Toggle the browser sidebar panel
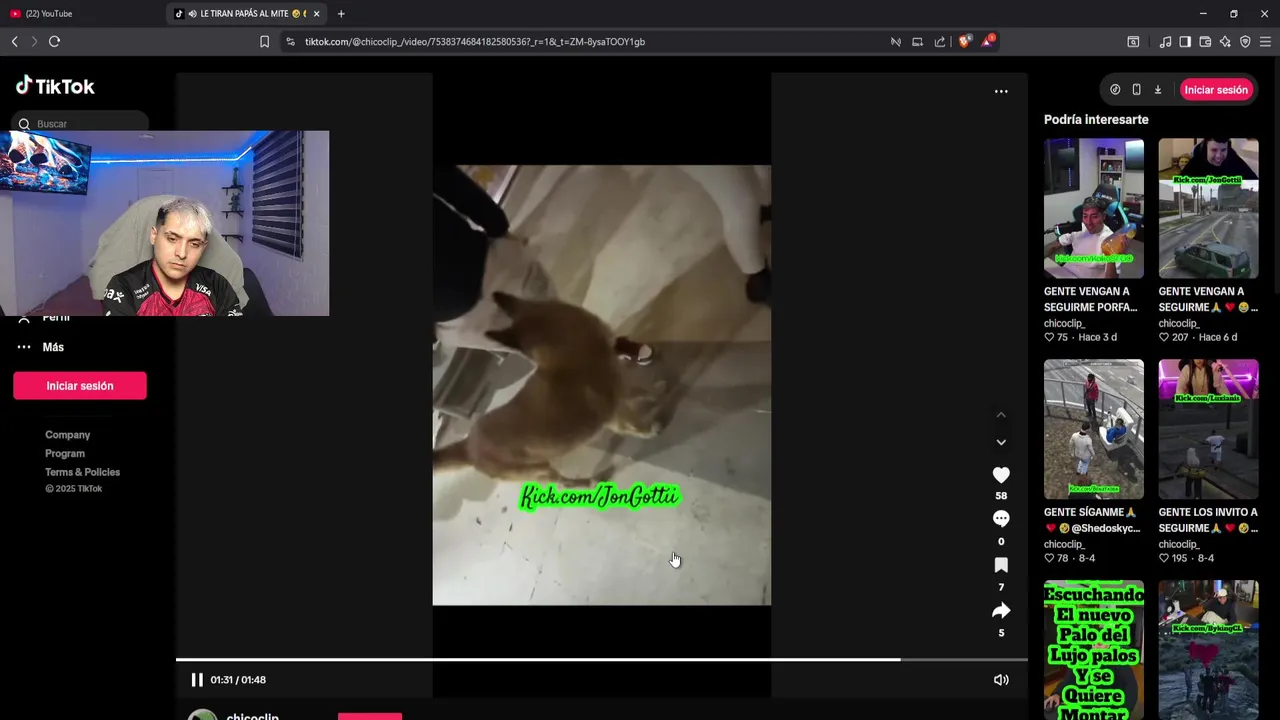Viewport: 1280px width, 720px height. 1185,42
